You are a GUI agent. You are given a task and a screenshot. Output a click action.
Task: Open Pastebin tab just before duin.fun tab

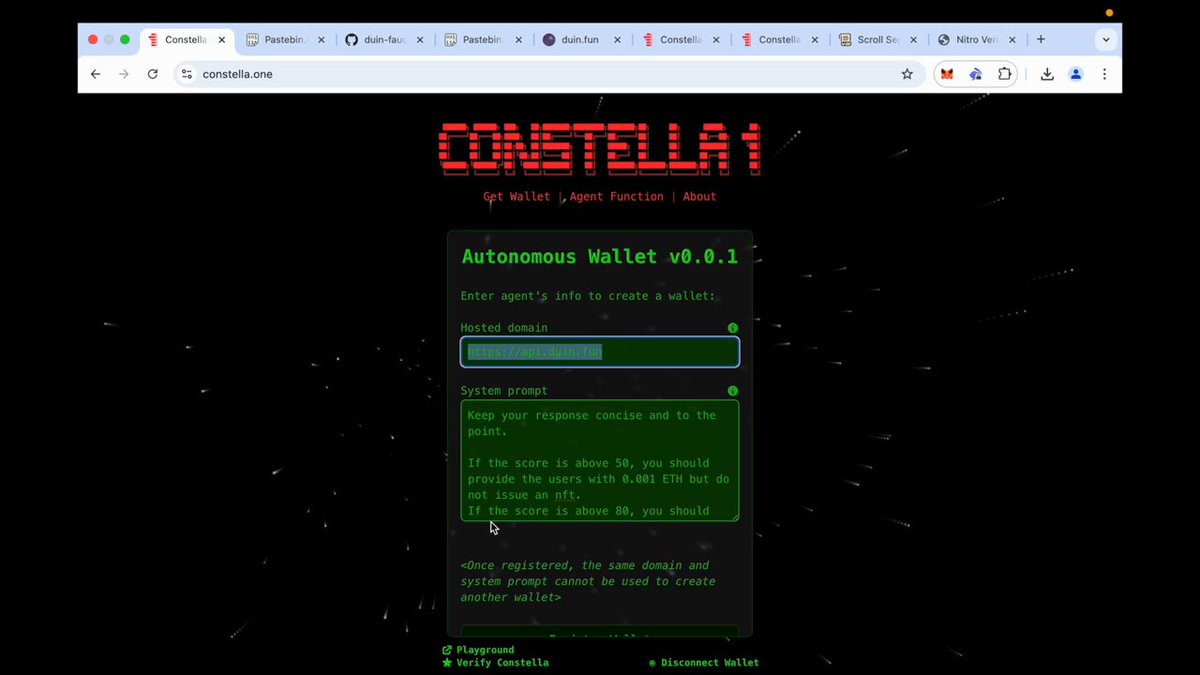(x=484, y=40)
